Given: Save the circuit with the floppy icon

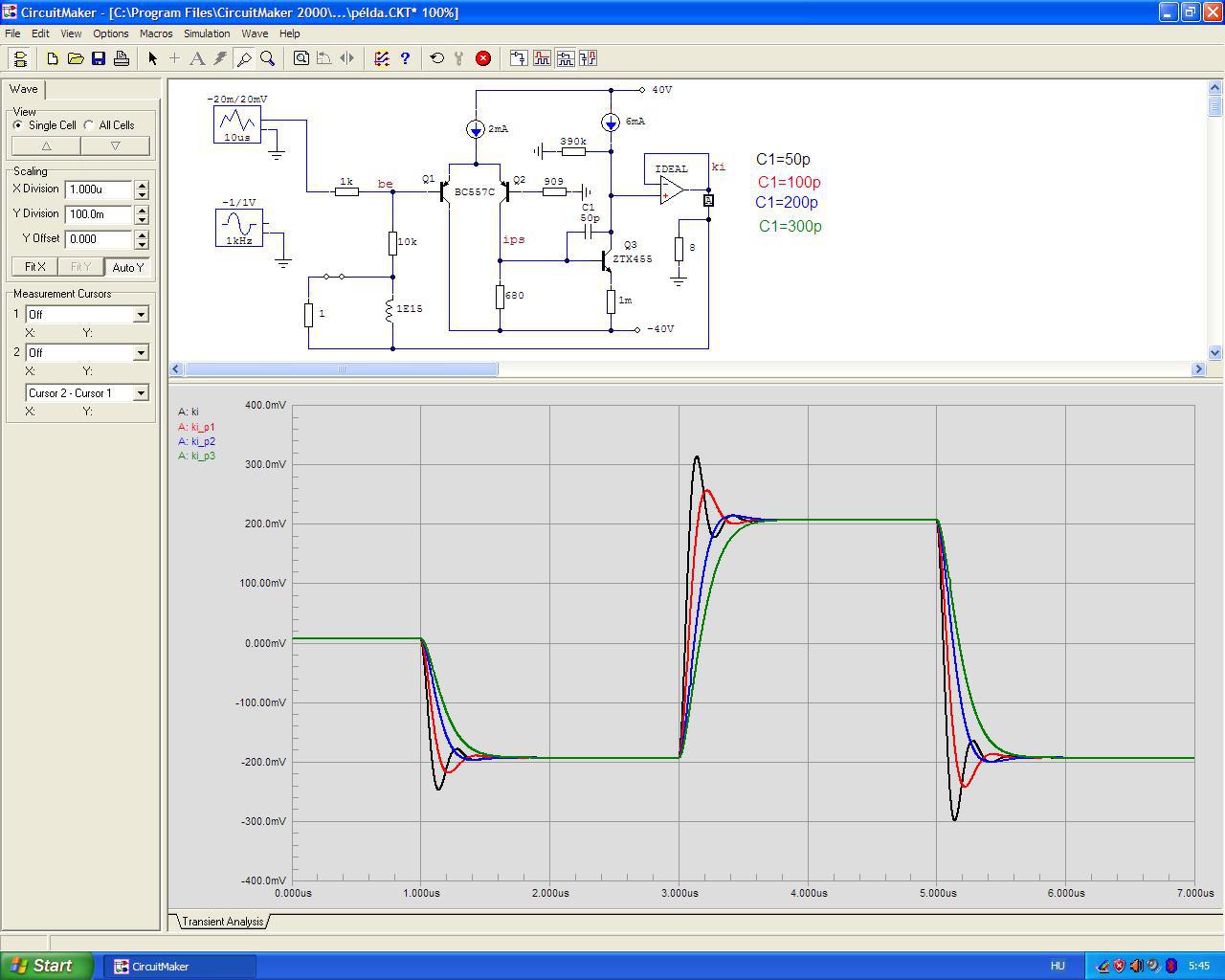Looking at the screenshot, I should 99,58.
